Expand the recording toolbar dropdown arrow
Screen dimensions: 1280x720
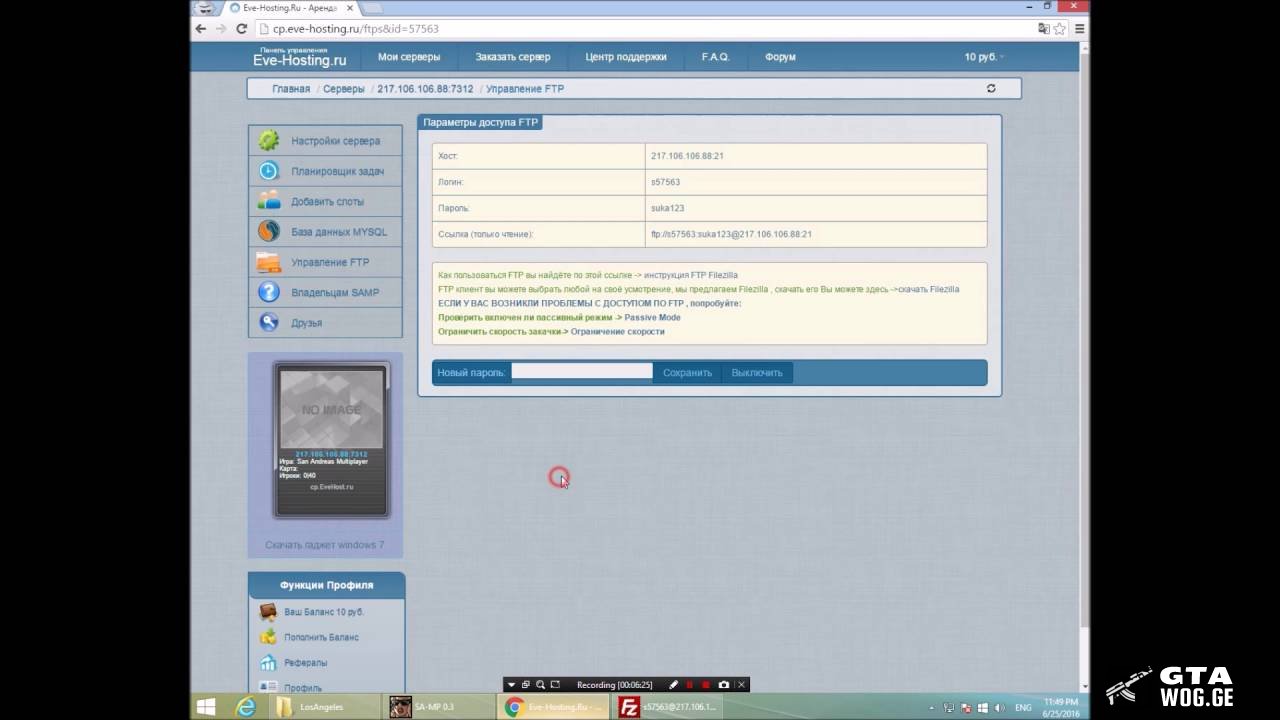[x=511, y=685]
